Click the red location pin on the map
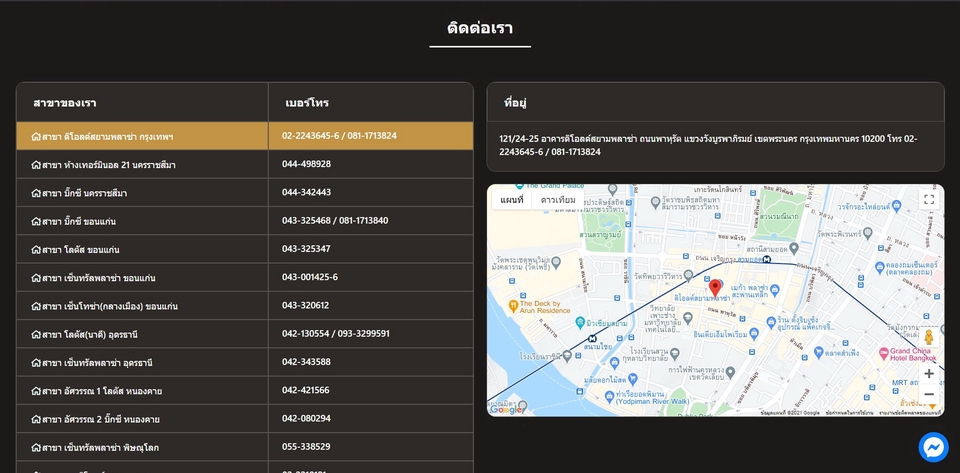 pyautogui.click(x=714, y=288)
